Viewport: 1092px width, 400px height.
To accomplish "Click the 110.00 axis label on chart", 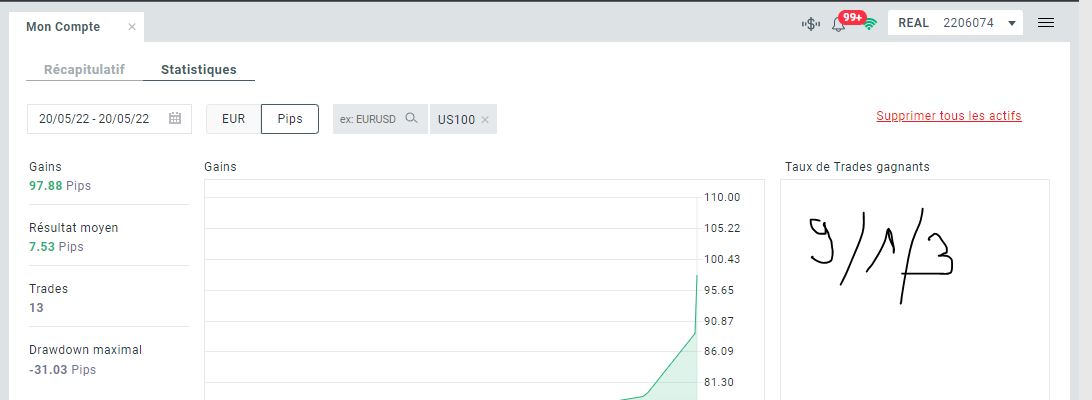I will [722, 197].
